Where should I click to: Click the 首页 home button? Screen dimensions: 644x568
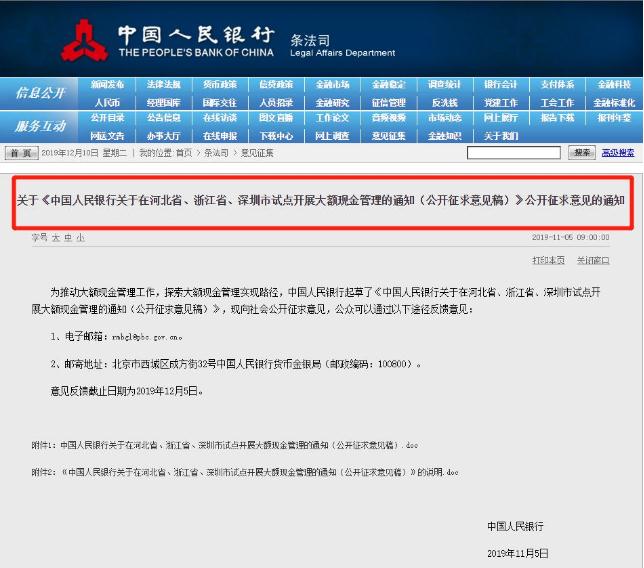click(21, 153)
